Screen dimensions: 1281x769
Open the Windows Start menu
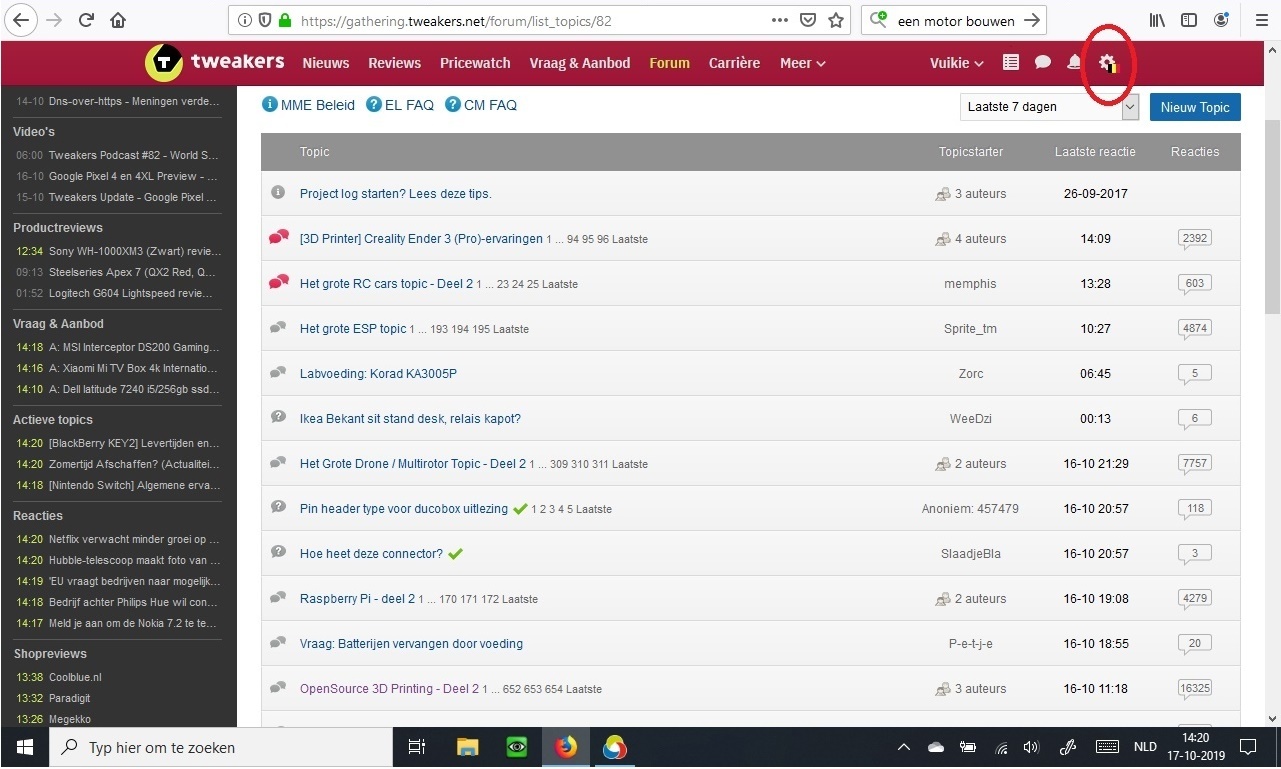coord(24,747)
